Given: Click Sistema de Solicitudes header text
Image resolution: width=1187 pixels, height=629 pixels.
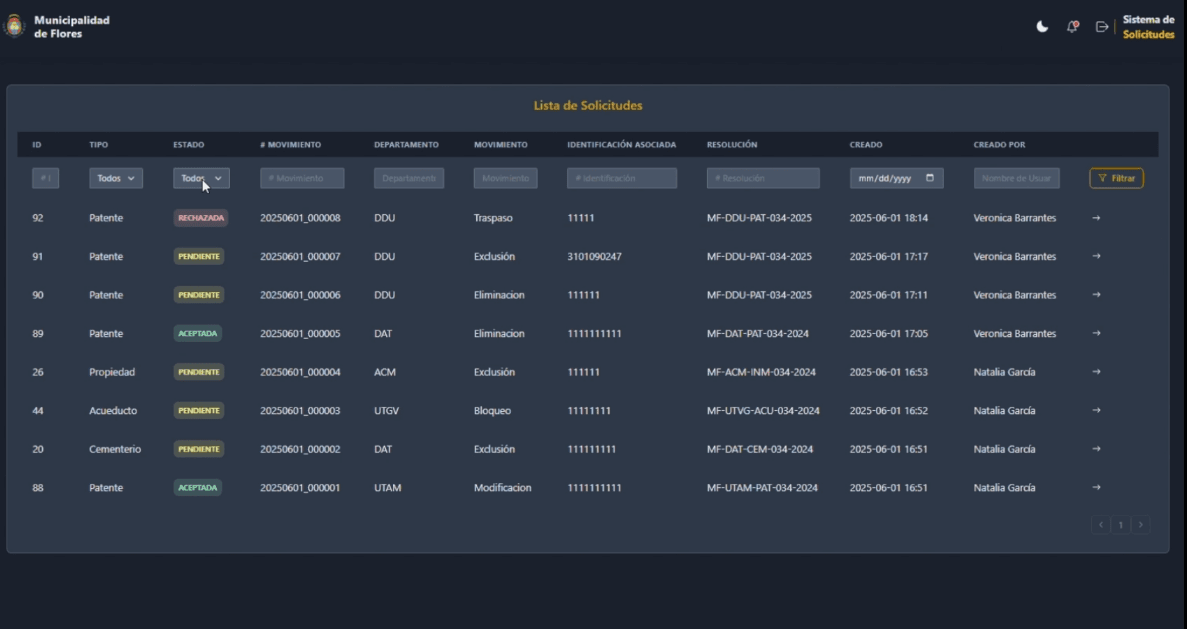Looking at the screenshot, I should (1148, 27).
